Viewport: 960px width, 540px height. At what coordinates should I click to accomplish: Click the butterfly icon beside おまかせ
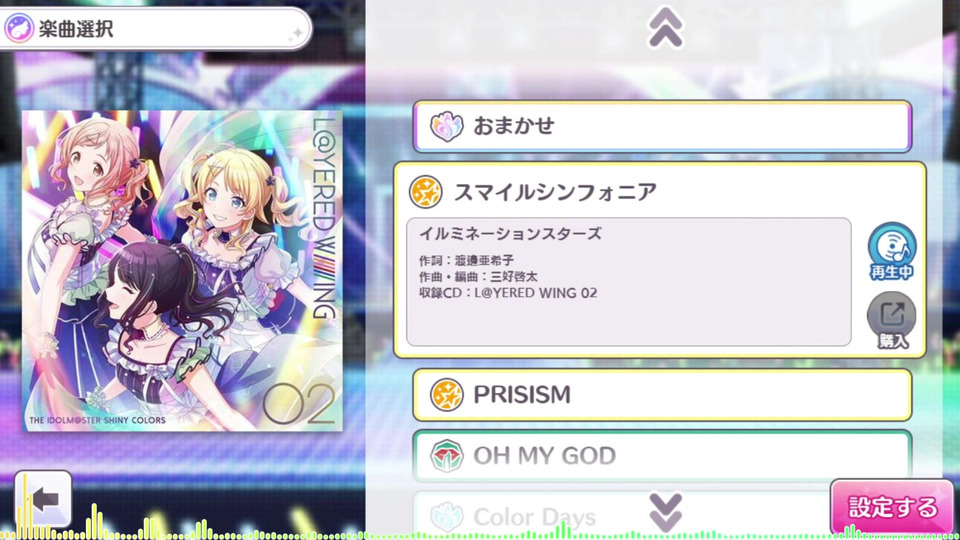point(447,127)
